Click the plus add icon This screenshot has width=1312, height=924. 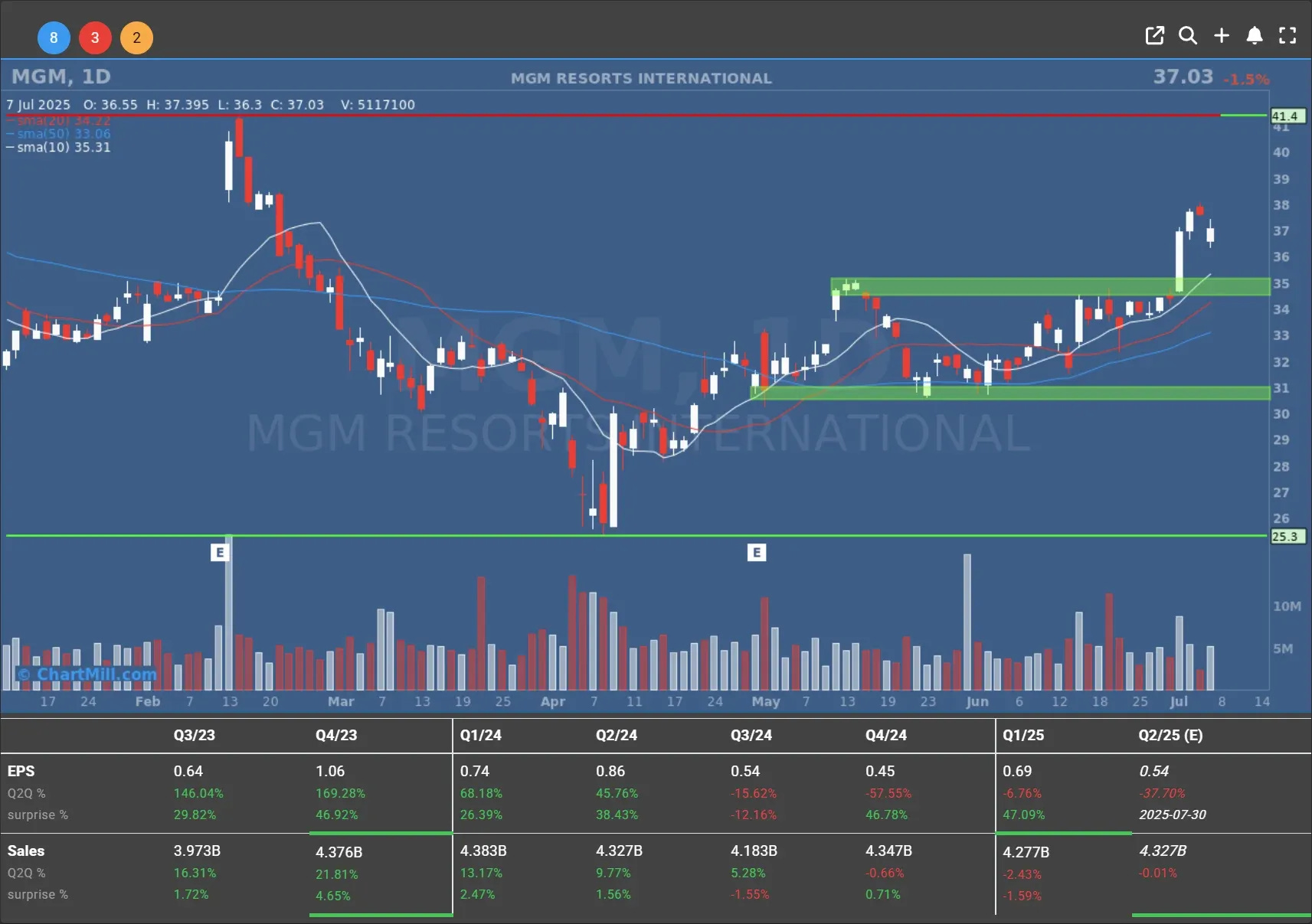[x=1221, y=36]
